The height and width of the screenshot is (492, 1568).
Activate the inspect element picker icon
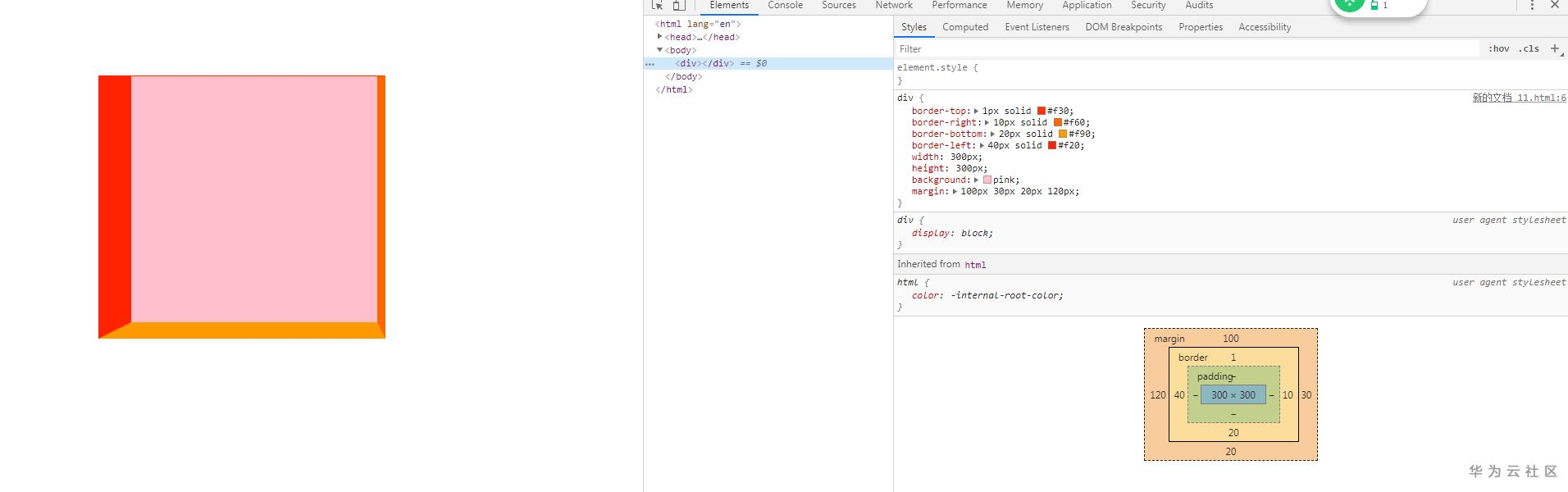[657, 5]
